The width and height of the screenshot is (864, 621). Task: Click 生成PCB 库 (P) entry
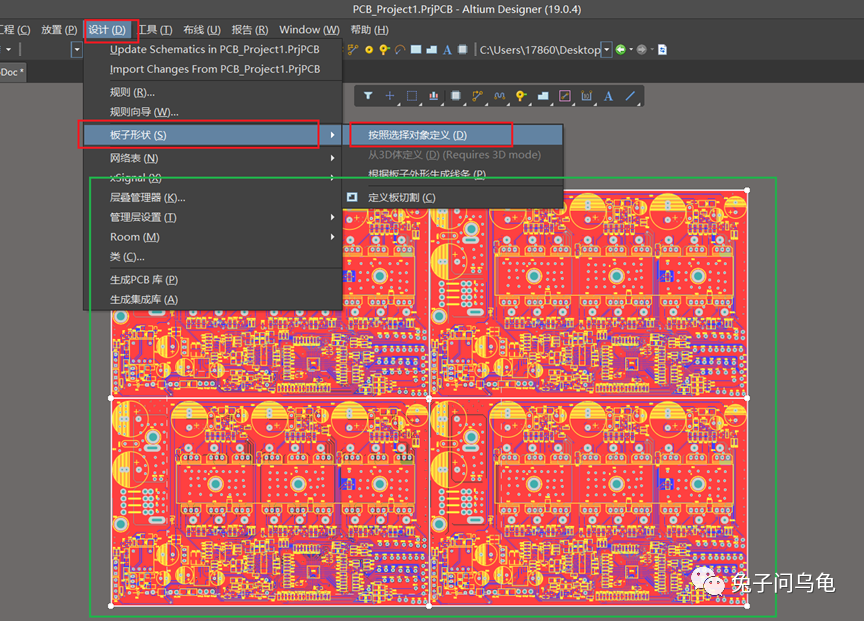(x=144, y=280)
